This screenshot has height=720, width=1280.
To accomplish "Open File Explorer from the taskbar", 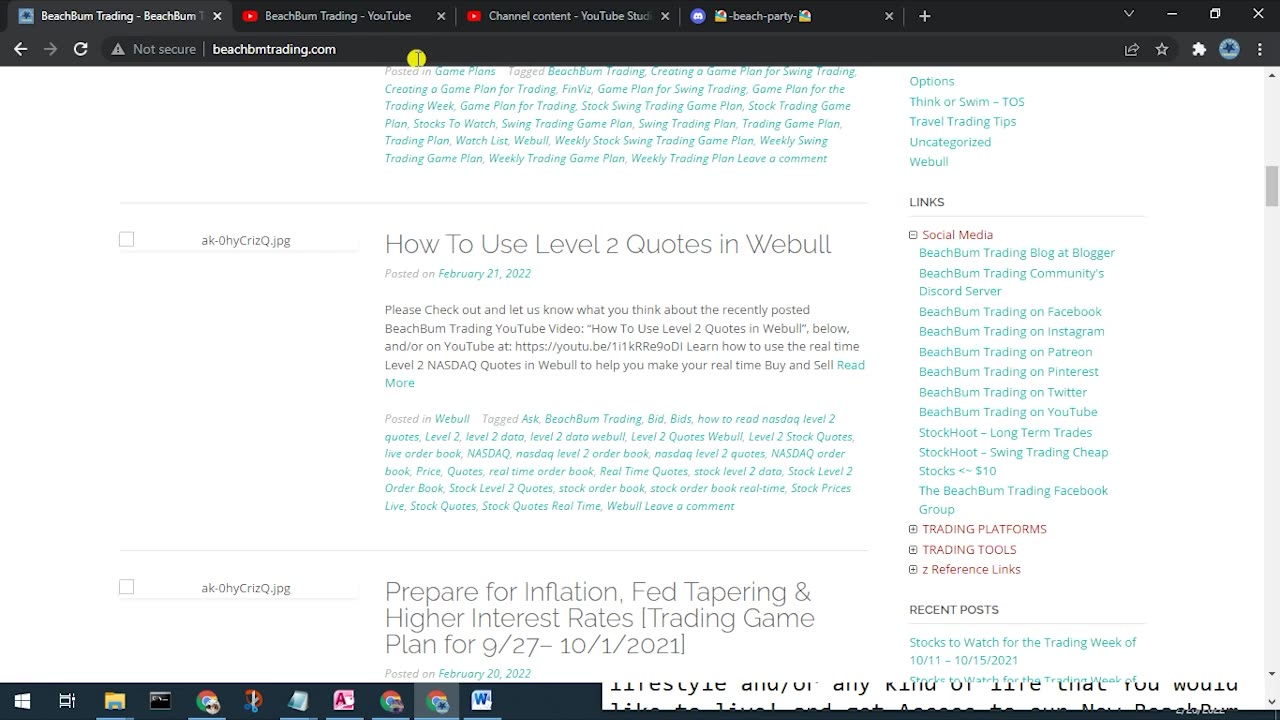I will [114, 701].
